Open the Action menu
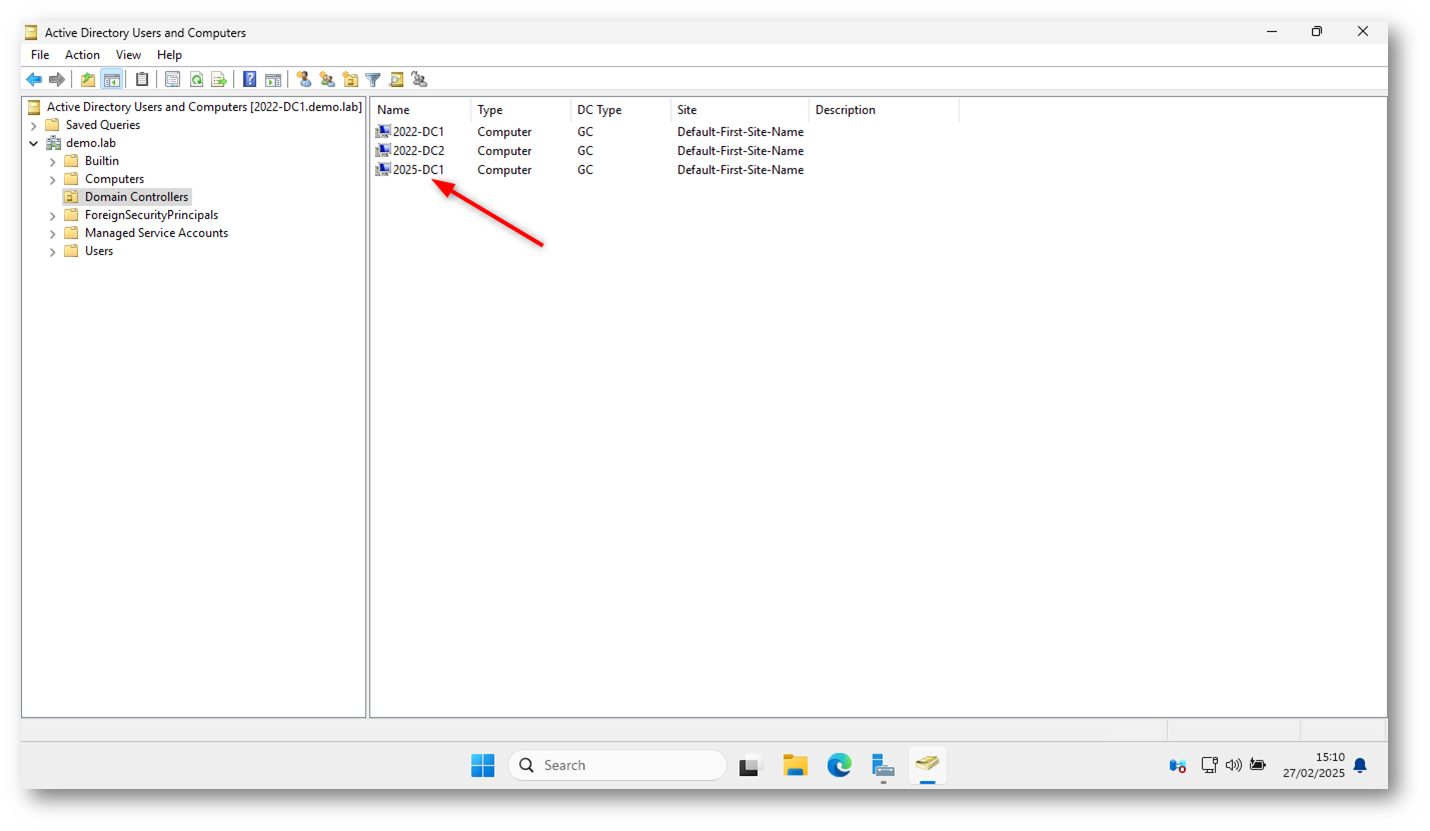This screenshot has height=831, width=1430. (x=83, y=55)
